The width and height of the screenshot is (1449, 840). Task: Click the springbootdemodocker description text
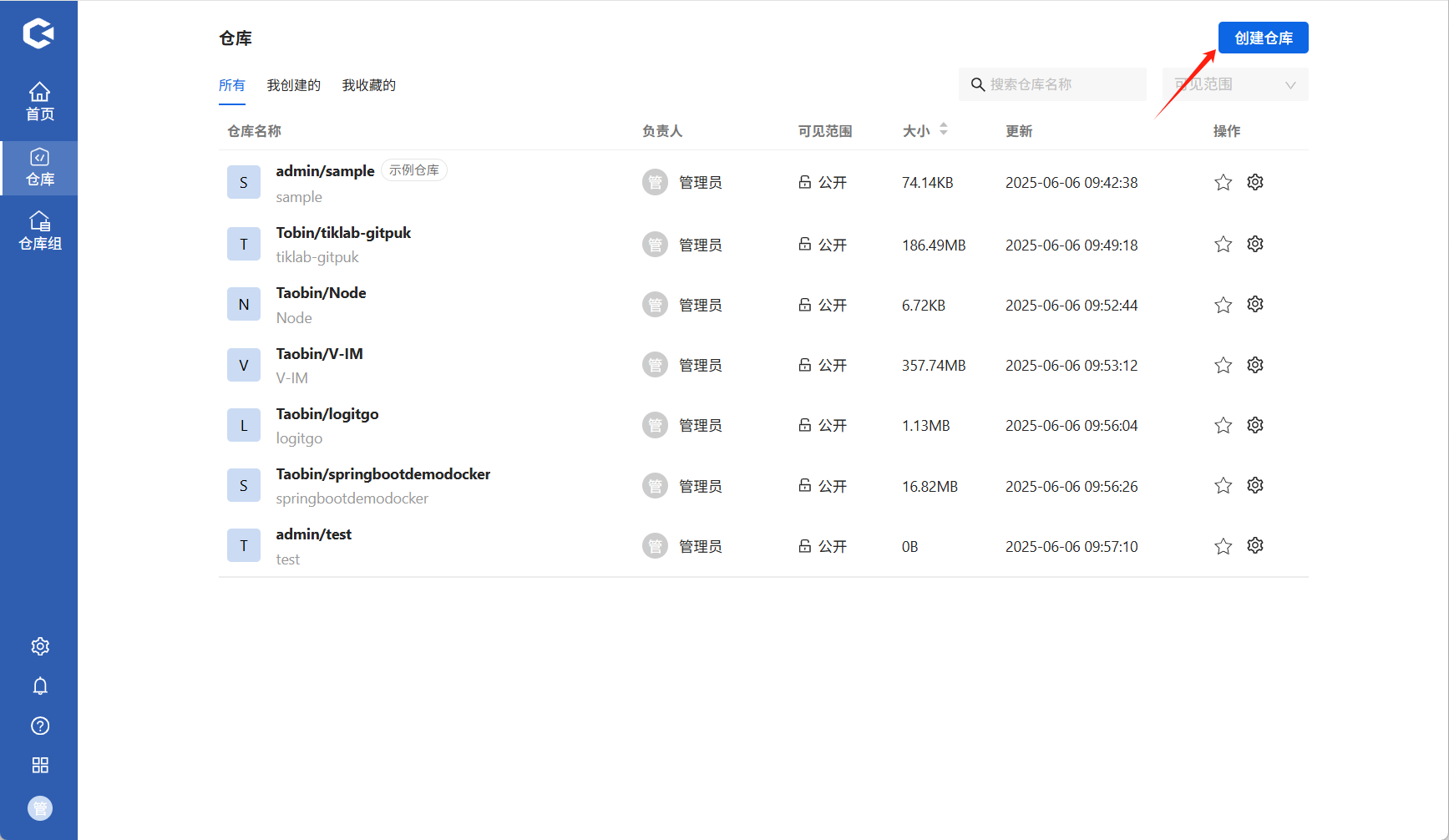click(x=352, y=498)
